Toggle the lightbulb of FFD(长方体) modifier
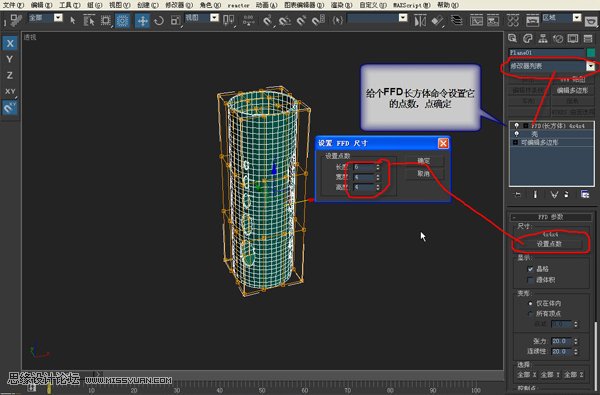Screen dimensions: 600x395 click(517, 126)
